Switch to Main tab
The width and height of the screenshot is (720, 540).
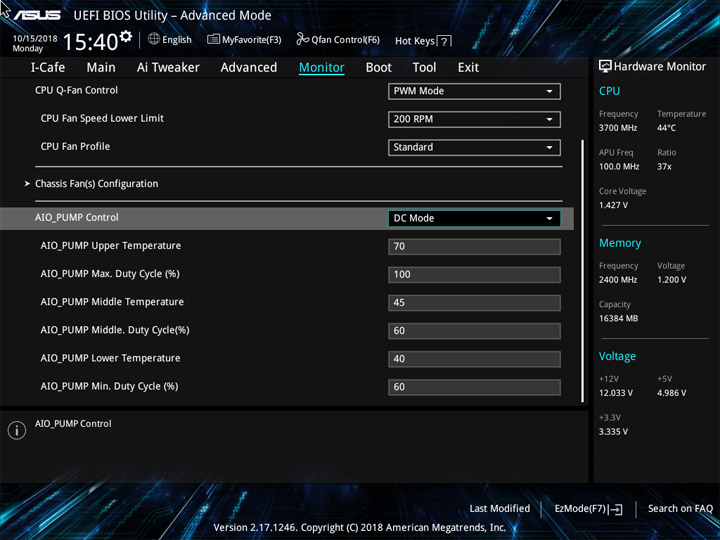click(x=101, y=68)
